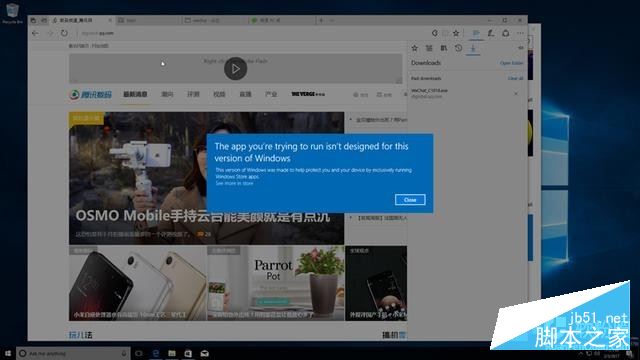Open the Edge Hub icon in toolbar
This screenshot has width=640, height=360.
[x=476, y=33]
